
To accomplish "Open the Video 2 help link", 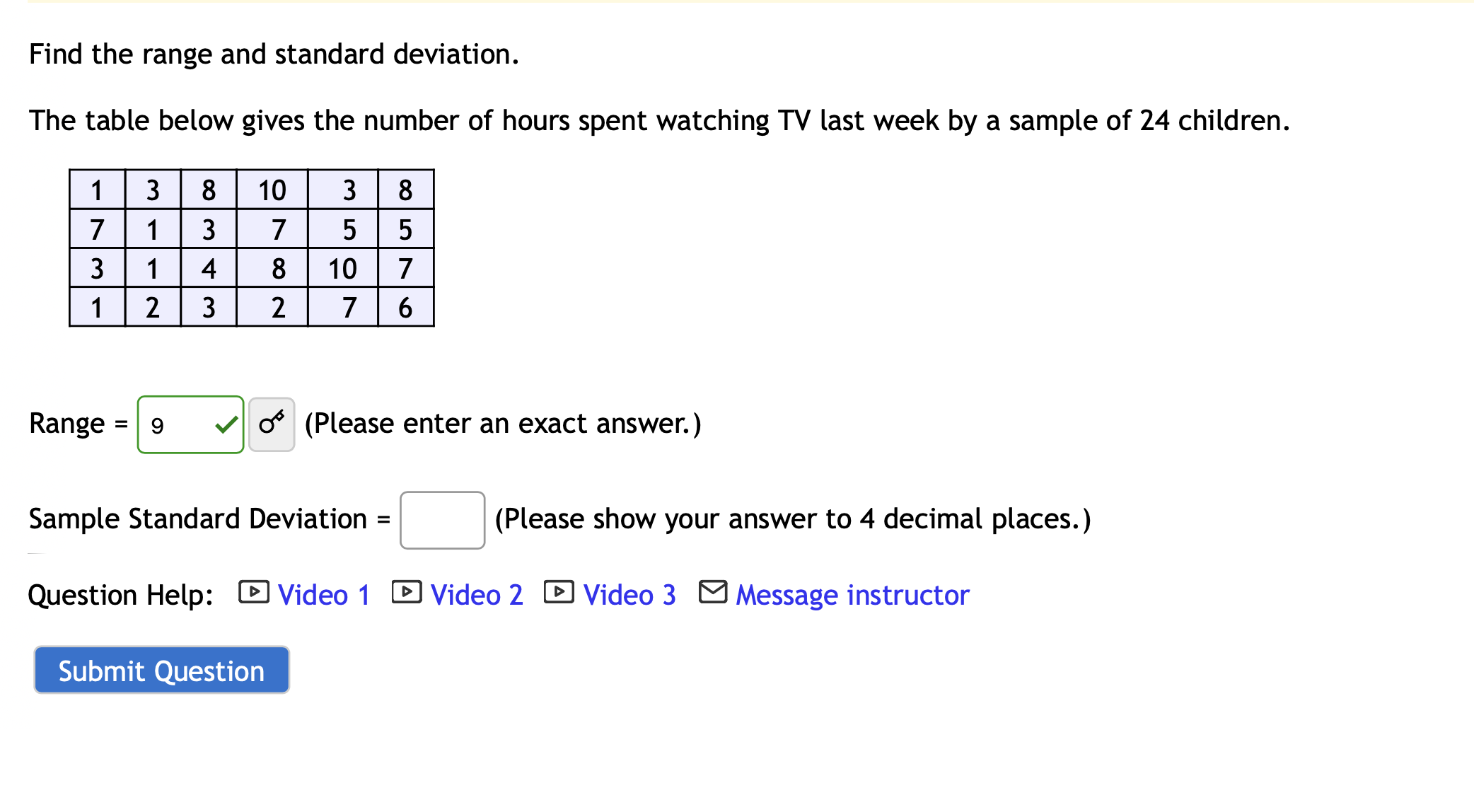I will (477, 595).
